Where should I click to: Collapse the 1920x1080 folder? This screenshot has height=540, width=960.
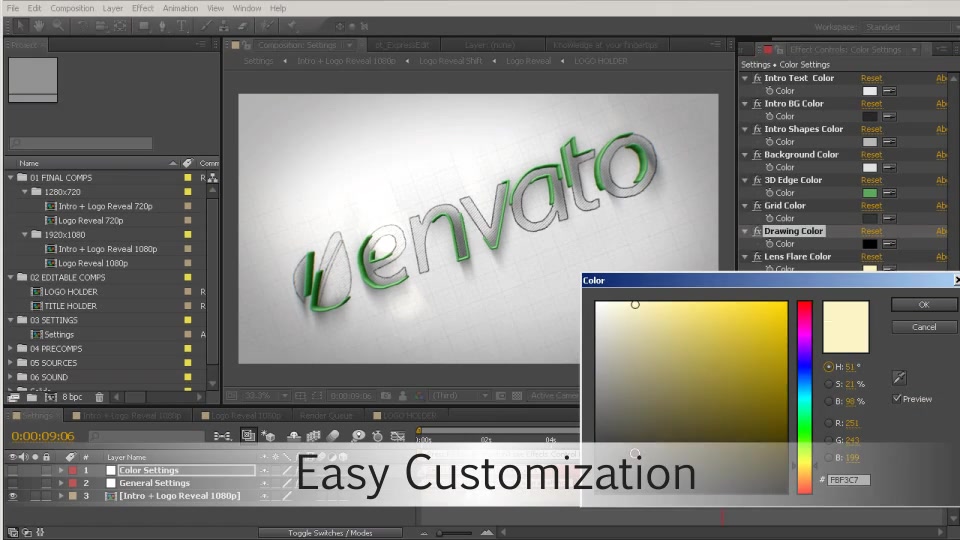pos(25,234)
